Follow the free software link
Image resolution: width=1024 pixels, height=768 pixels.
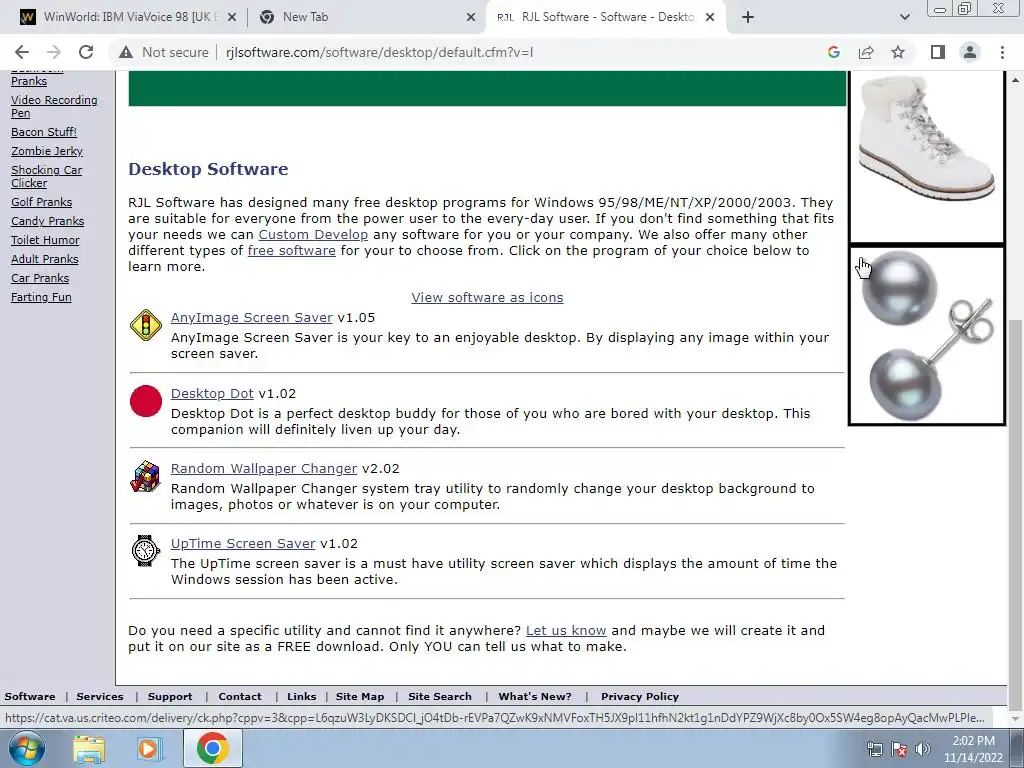click(x=291, y=251)
